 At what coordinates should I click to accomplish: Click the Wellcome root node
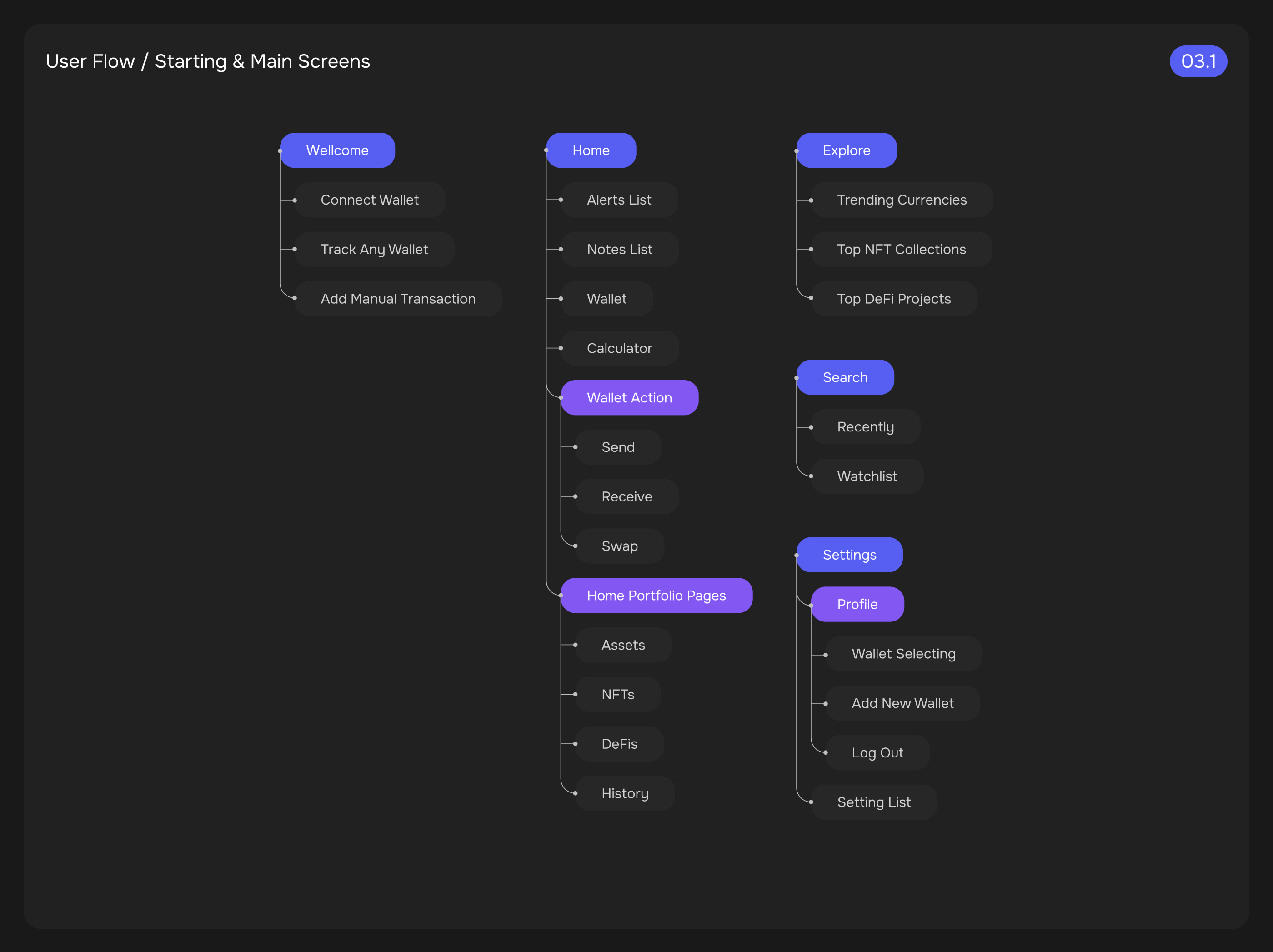(337, 150)
